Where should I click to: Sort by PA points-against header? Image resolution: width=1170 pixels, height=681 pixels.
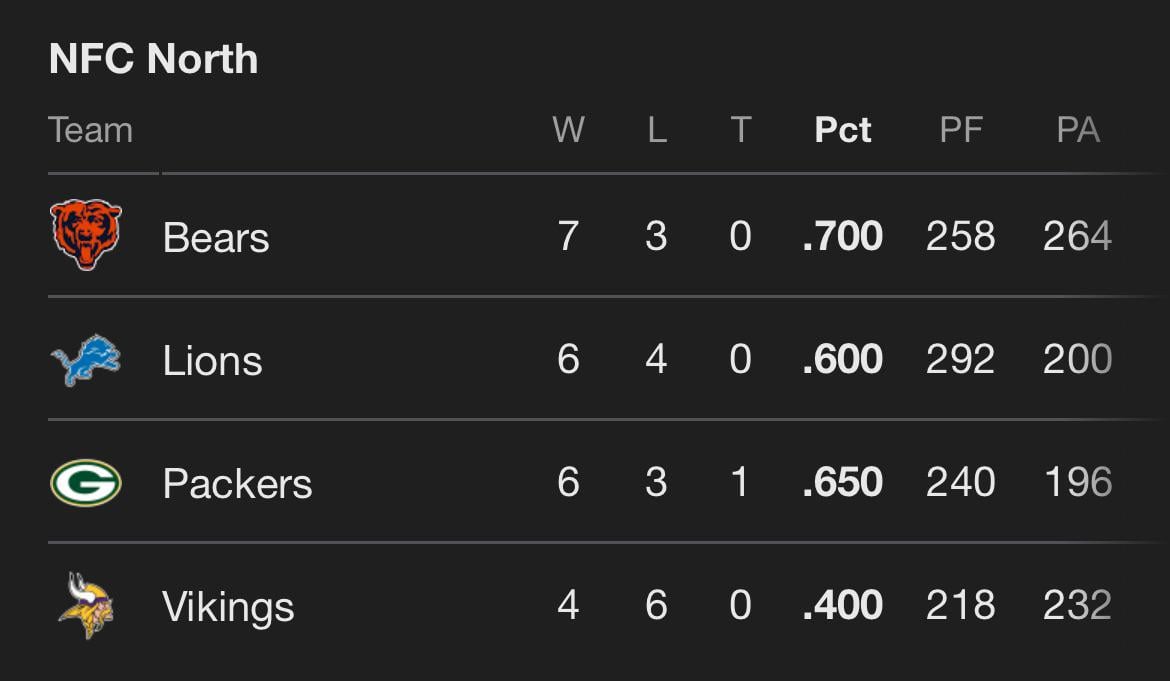[x=1078, y=130]
